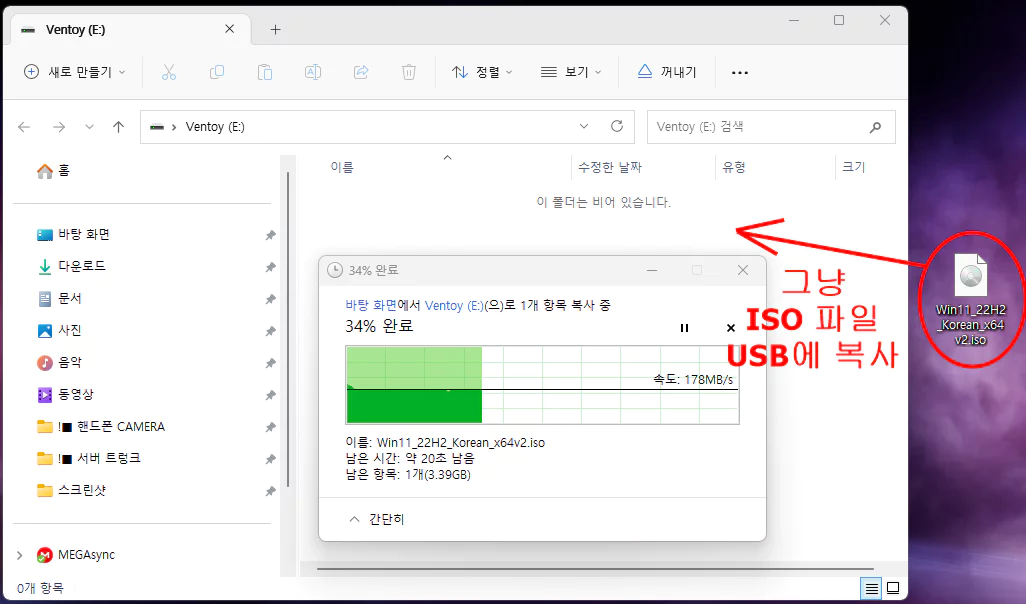Image resolution: width=1026 pixels, height=604 pixels.
Task: Click the pin icon next to 문서
Action: click(x=270, y=299)
